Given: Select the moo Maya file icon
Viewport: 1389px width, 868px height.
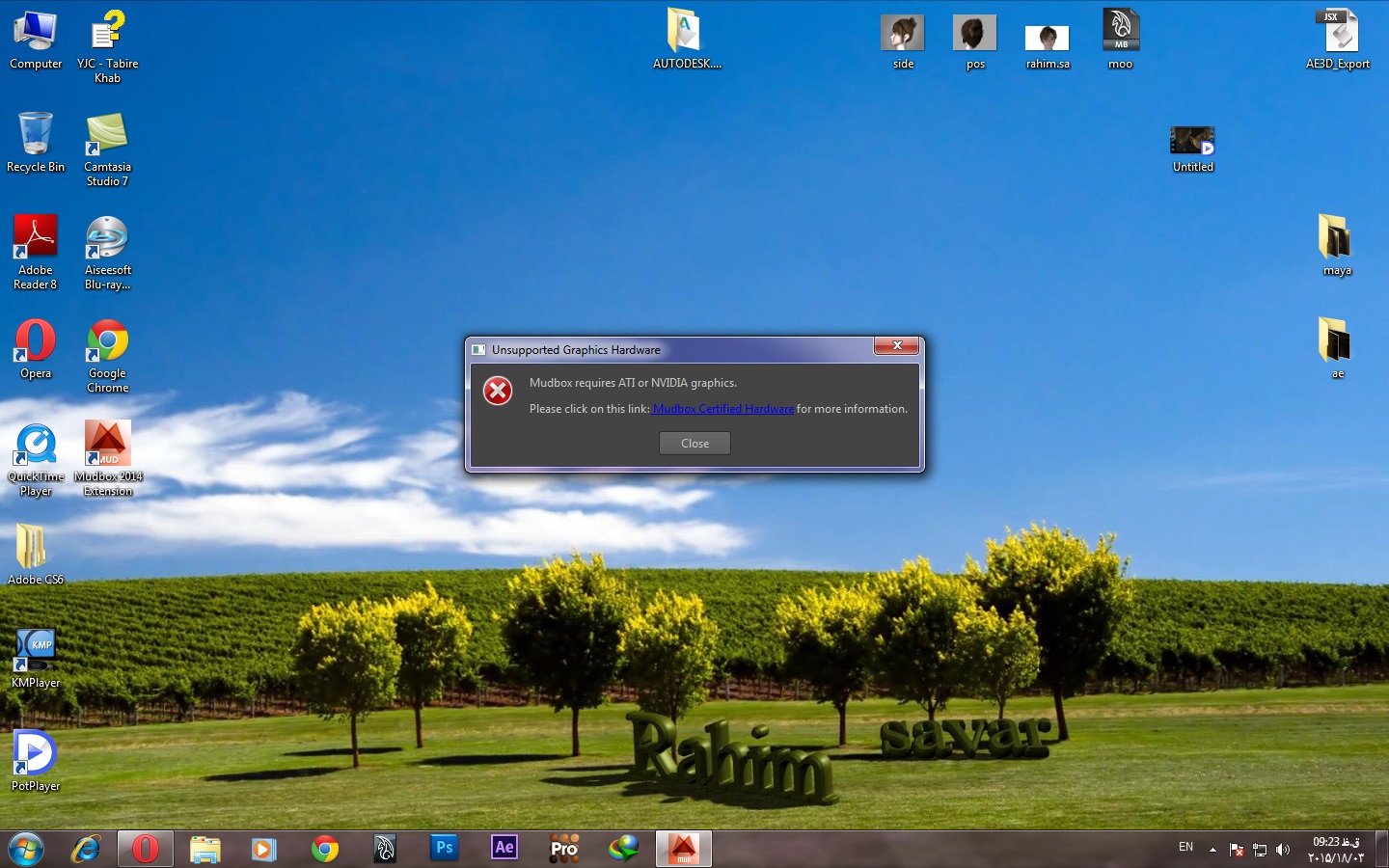Looking at the screenshot, I should (x=1121, y=40).
